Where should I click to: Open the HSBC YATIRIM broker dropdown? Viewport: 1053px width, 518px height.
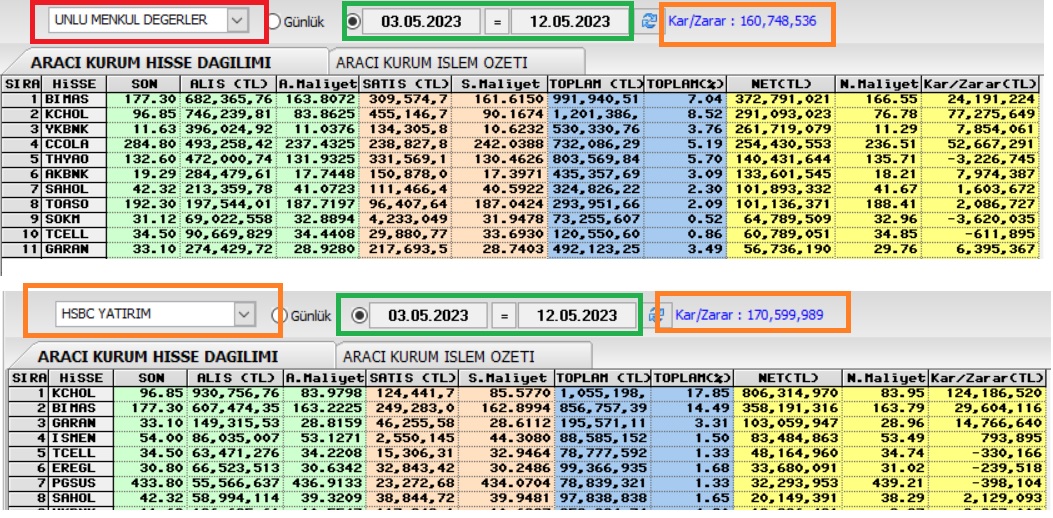click(244, 314)
